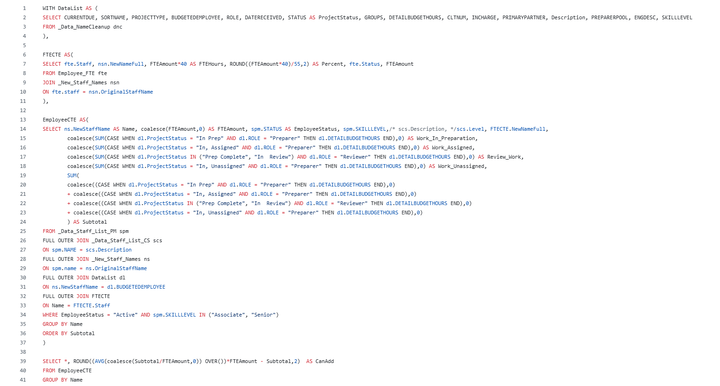720x386 pixels.
Task: Select dl.BUDGETEDEMPLOYEE on line 31
Action: pyautogui.click(x=136, y=287)
